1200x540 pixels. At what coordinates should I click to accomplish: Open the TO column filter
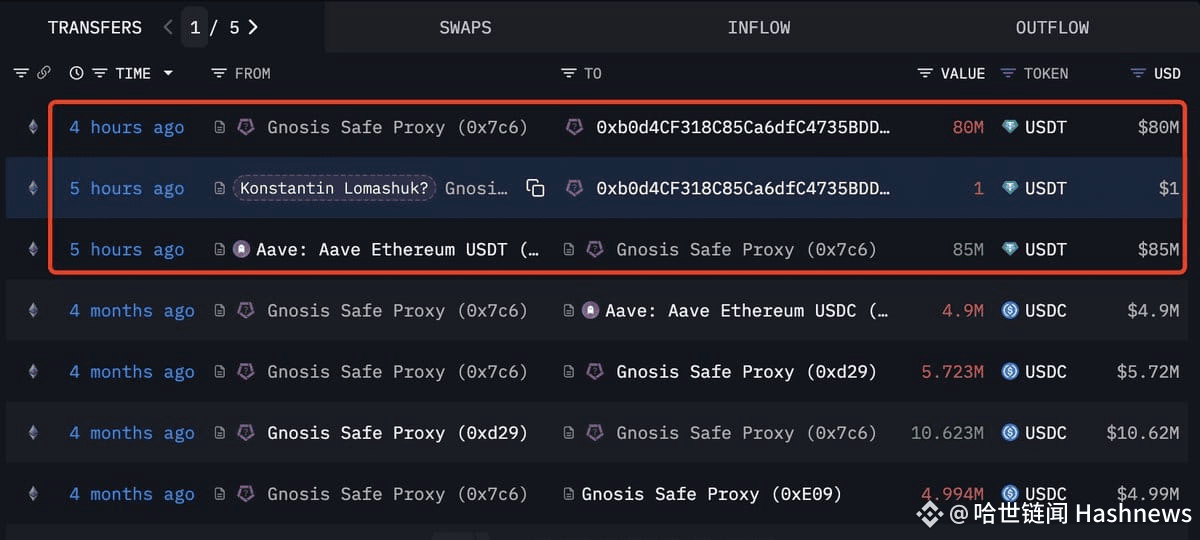(x=569, y=73)
